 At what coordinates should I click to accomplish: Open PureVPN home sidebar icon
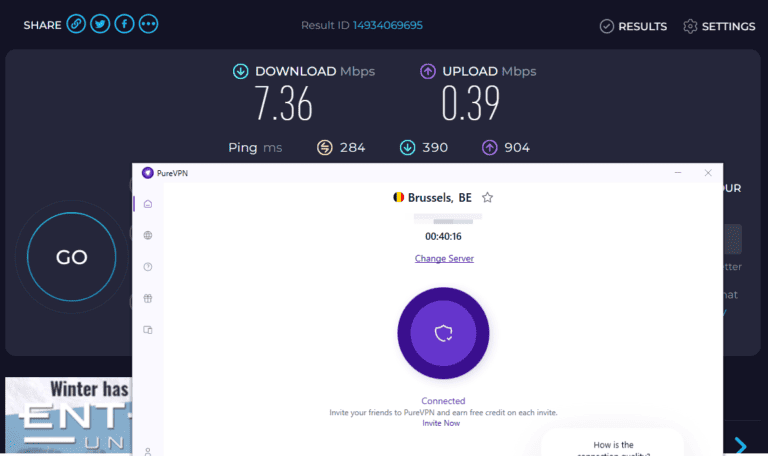click(148, 204)
